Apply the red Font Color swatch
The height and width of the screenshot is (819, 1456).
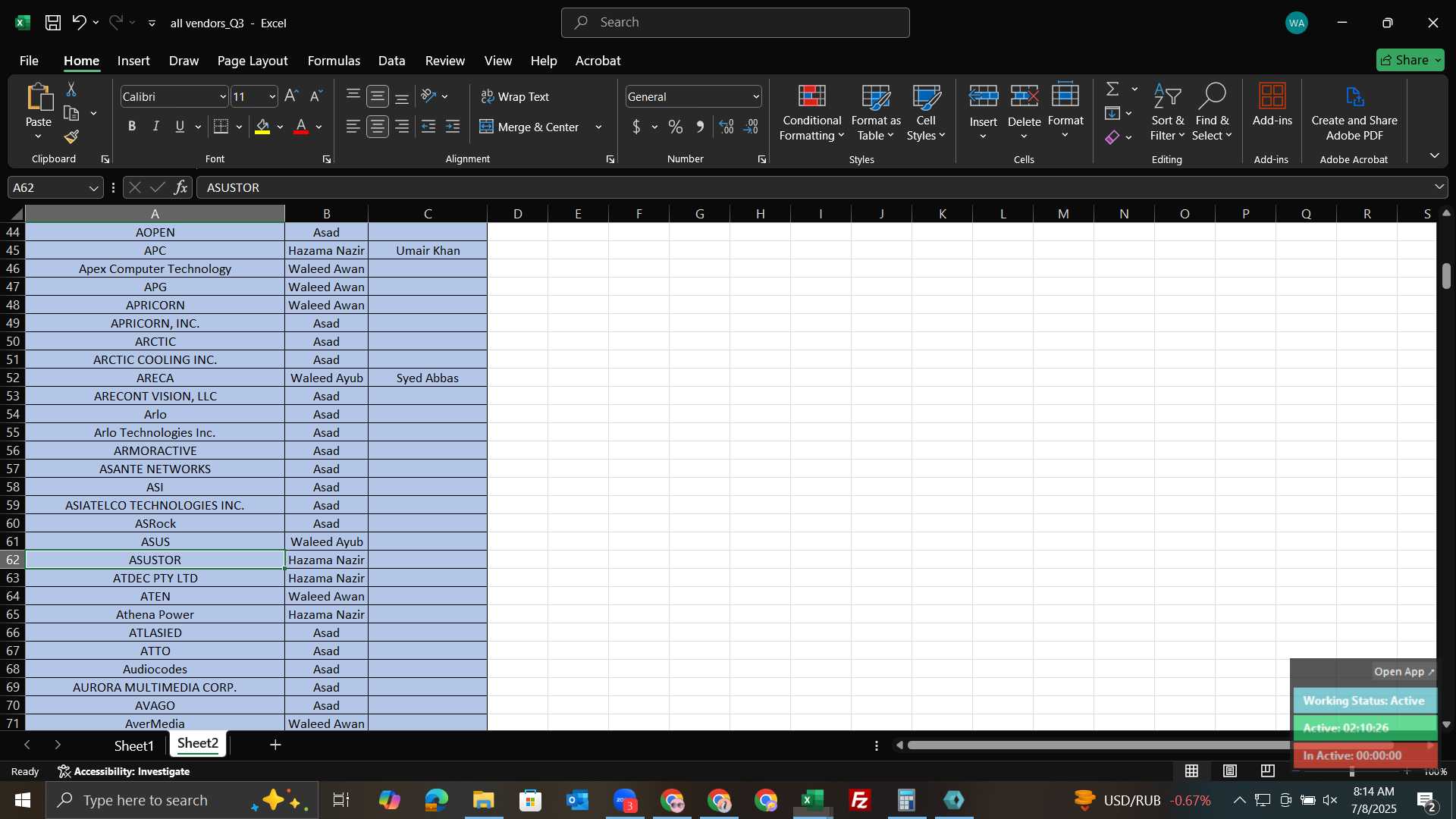pyautogui.click(x=301, y=127)
